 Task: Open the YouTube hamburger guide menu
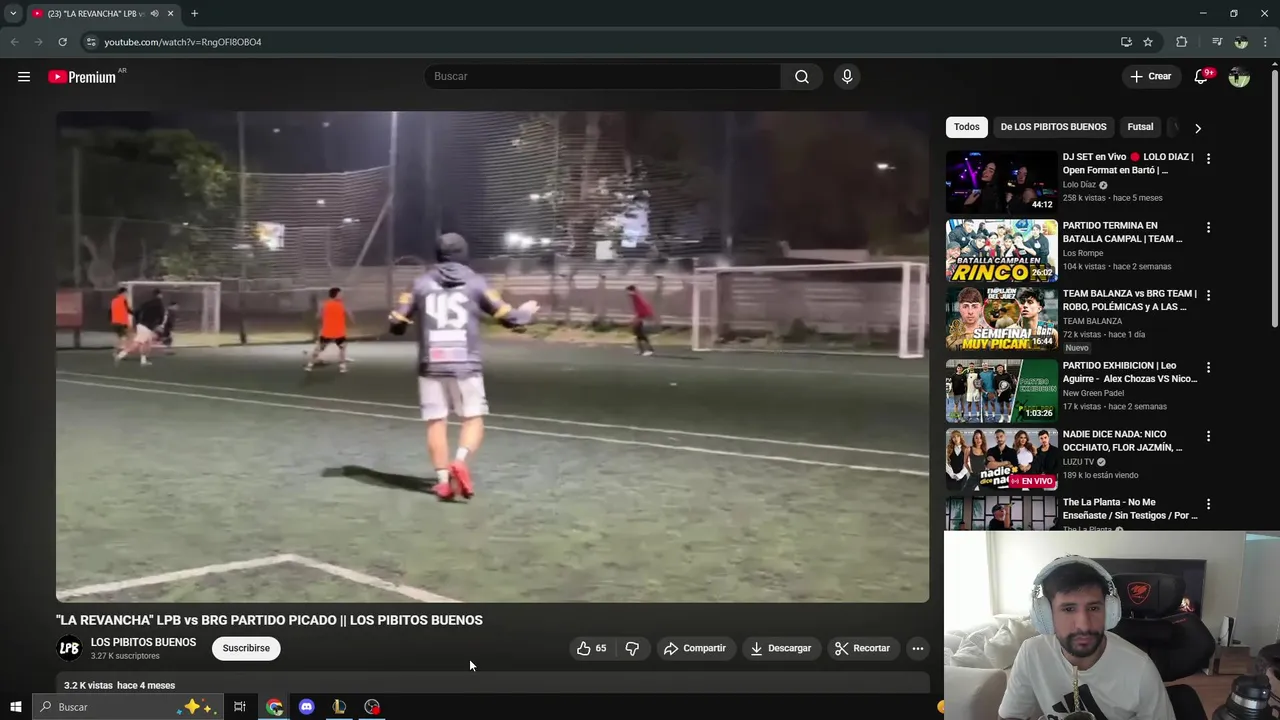(24, 77)
